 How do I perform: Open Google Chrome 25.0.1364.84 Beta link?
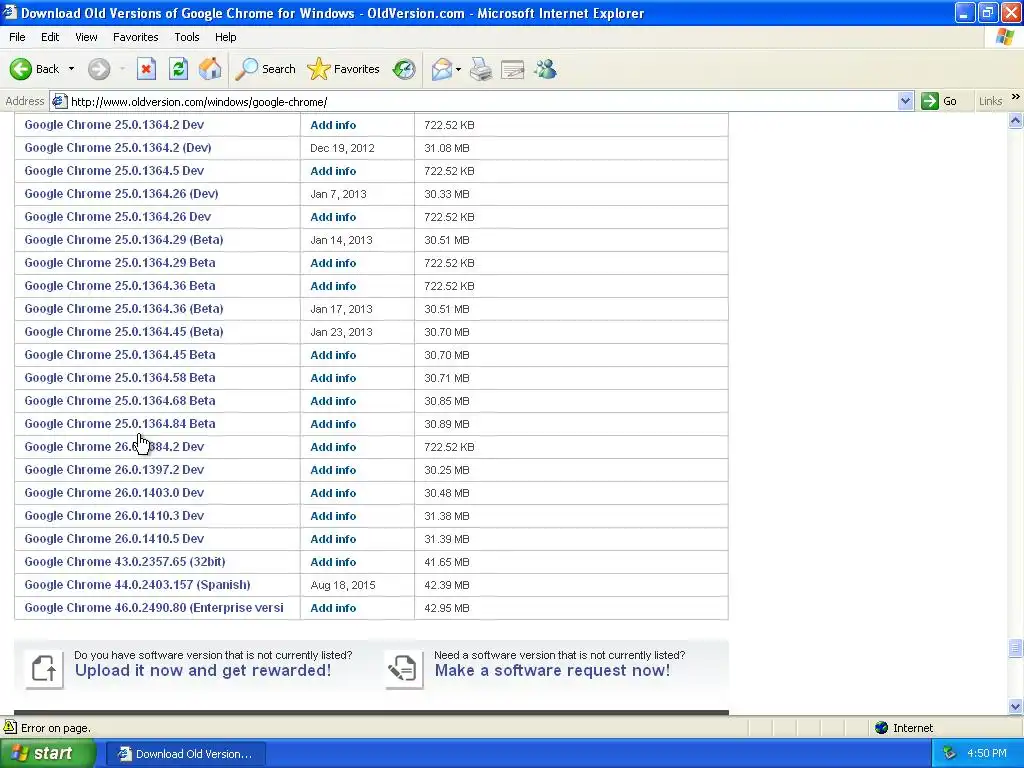pyautogui.click(x=120, y=424)
